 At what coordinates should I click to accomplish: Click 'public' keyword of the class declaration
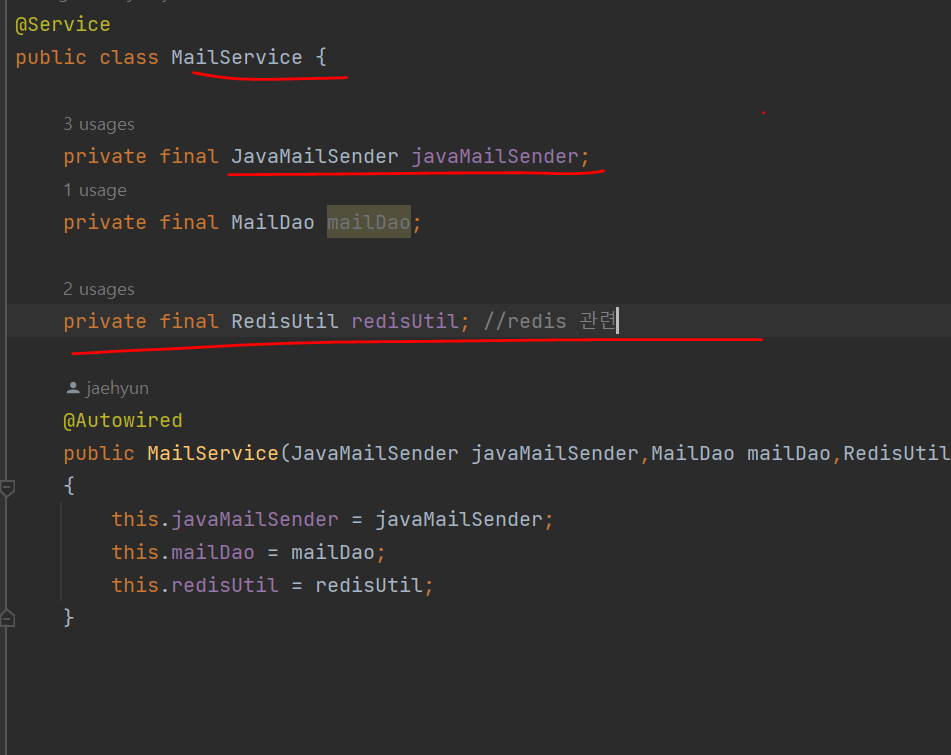tap(51, 58)
